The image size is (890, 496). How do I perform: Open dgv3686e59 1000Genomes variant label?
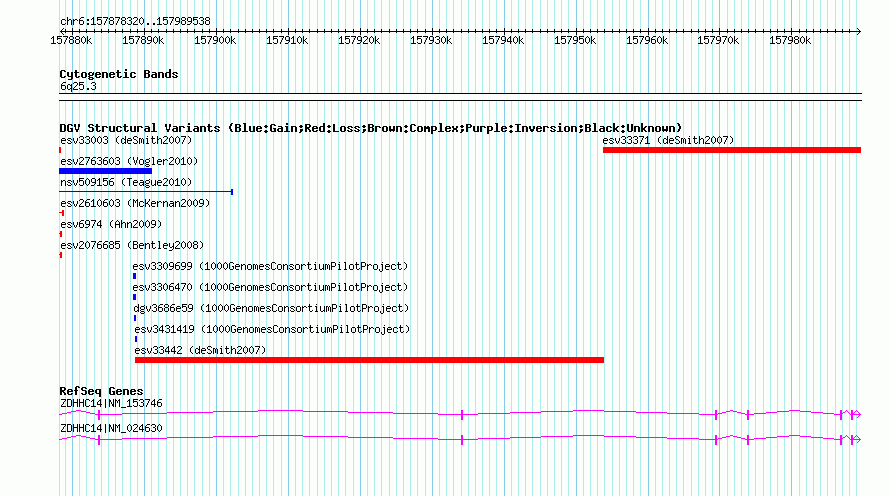coord(271,308)
